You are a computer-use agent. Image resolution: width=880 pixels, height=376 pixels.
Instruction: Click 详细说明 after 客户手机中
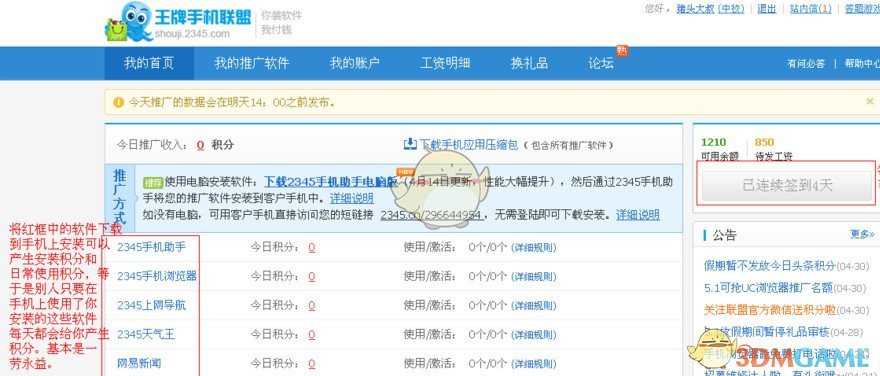(x=352, y=199)
